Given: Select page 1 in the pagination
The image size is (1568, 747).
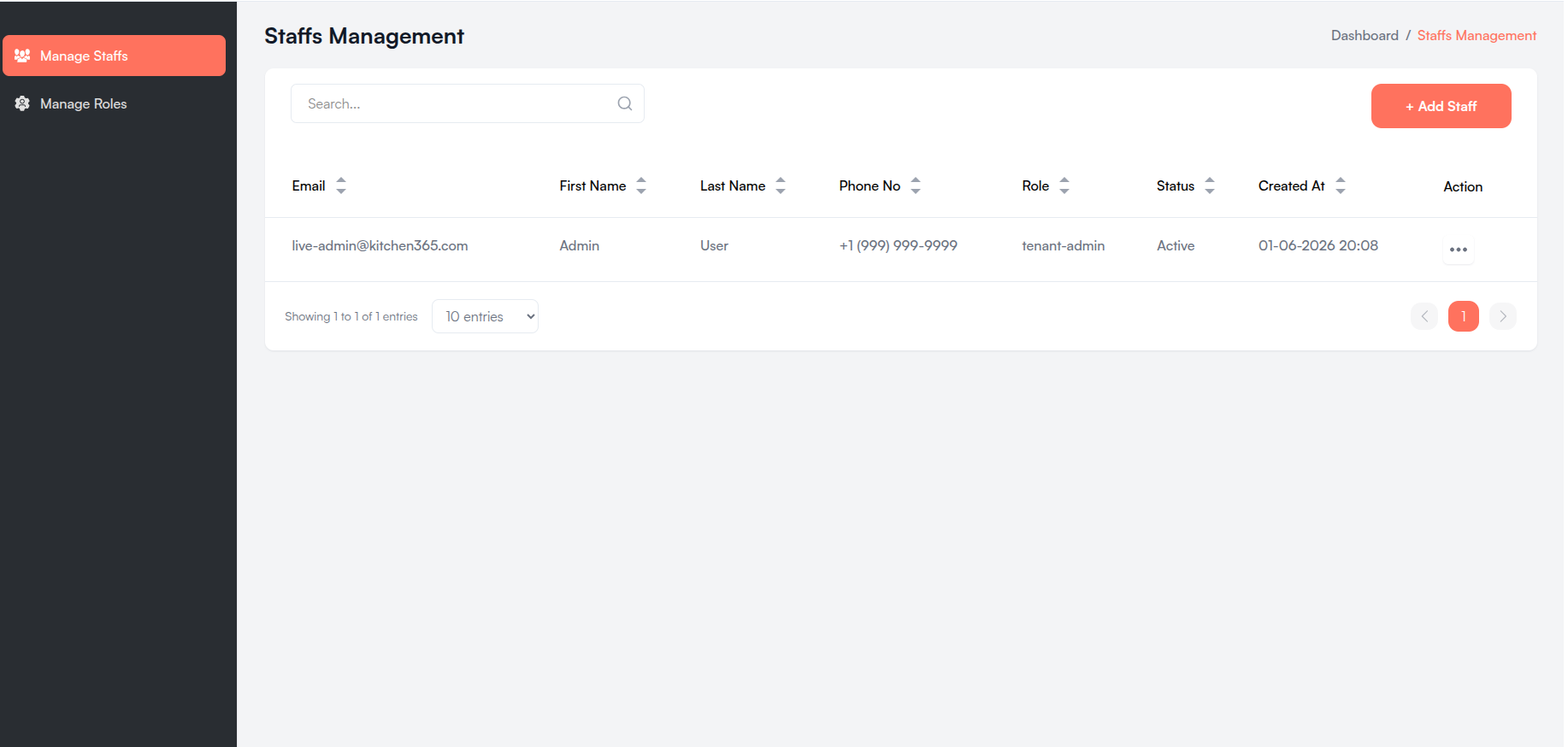Looking at the screenshot, I should pyautogui.click(x=1464, y=316).
